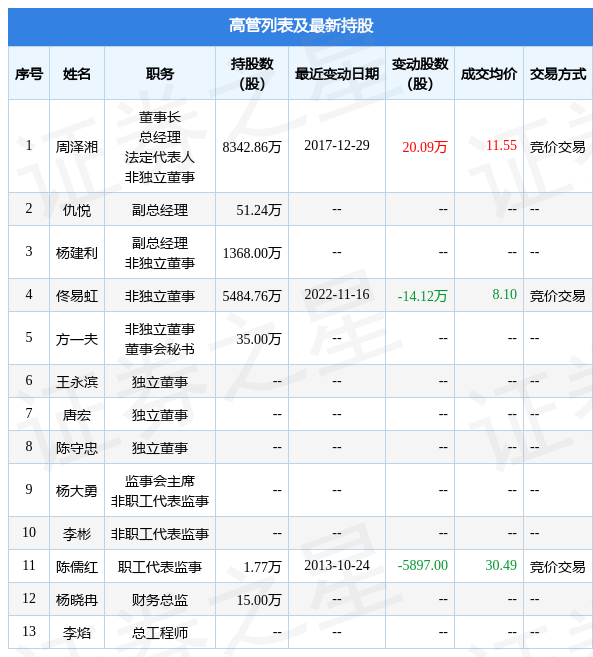
Task: Click the red 20.09万 change value
Action: 425,147
